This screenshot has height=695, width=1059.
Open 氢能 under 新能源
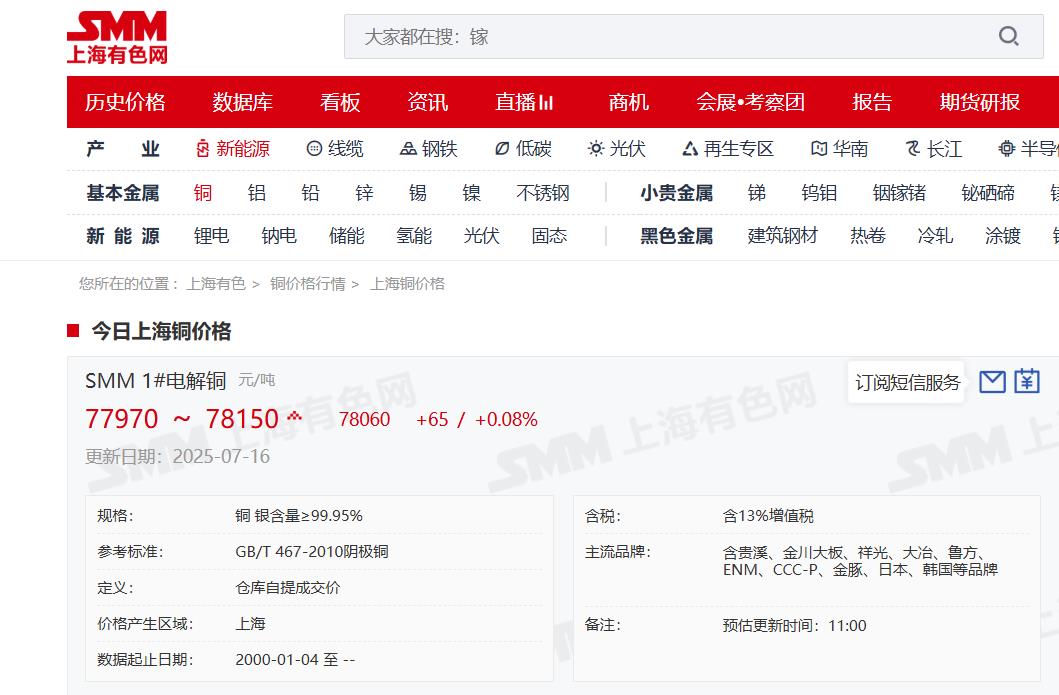(414, 236)
